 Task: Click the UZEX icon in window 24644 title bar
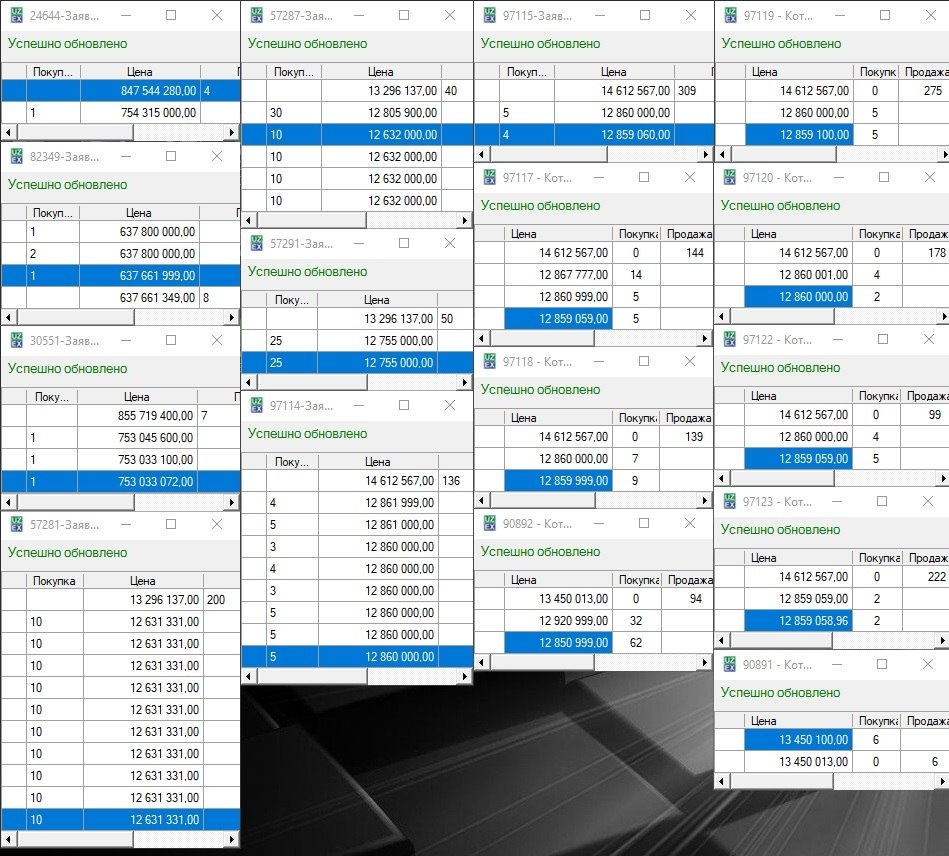pos(15,15)
